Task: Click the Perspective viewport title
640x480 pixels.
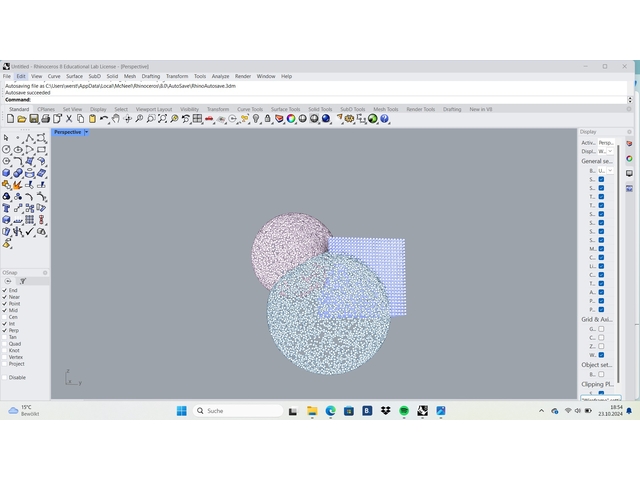Action: (x=67, y=132)
